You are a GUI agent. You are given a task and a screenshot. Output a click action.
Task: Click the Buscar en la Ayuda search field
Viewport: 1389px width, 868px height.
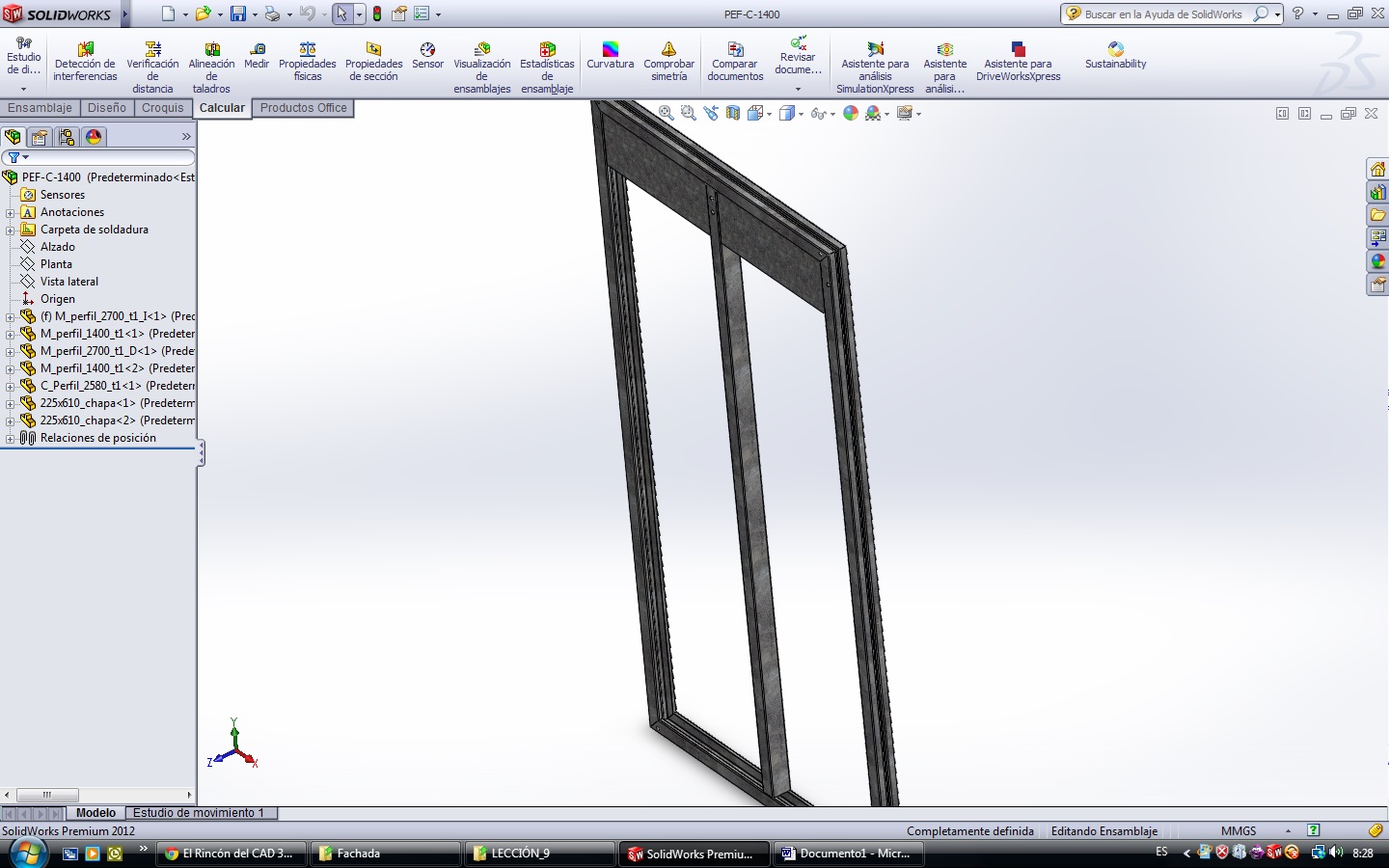pos(1162,14)
